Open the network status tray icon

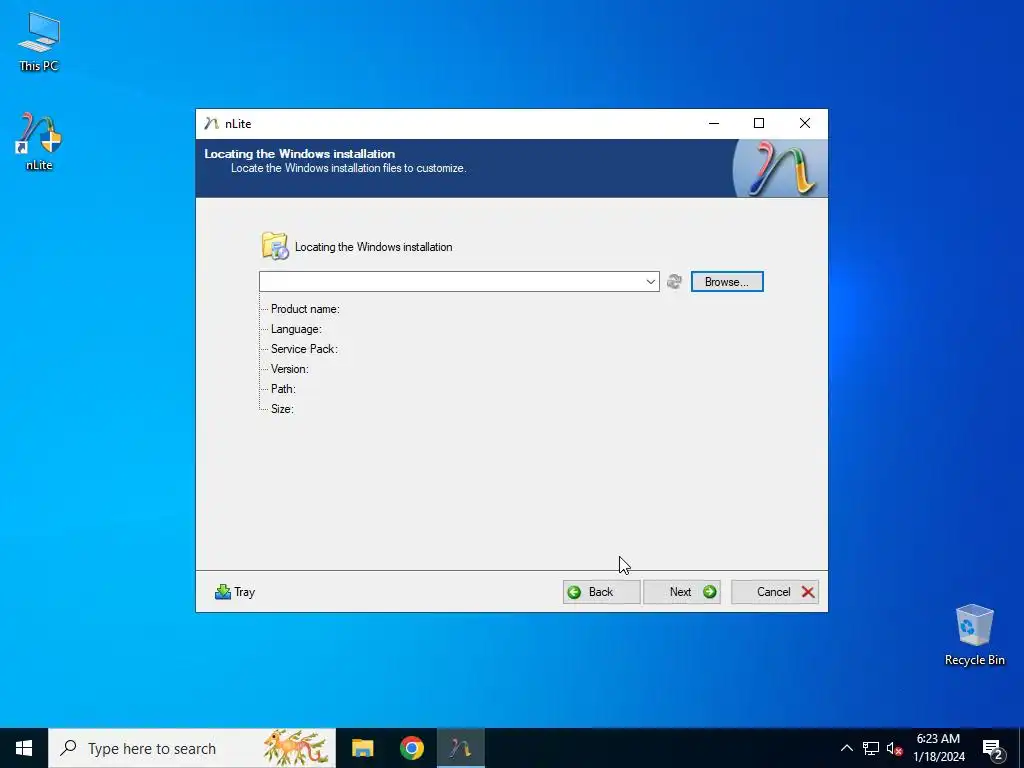pos(871,748)
